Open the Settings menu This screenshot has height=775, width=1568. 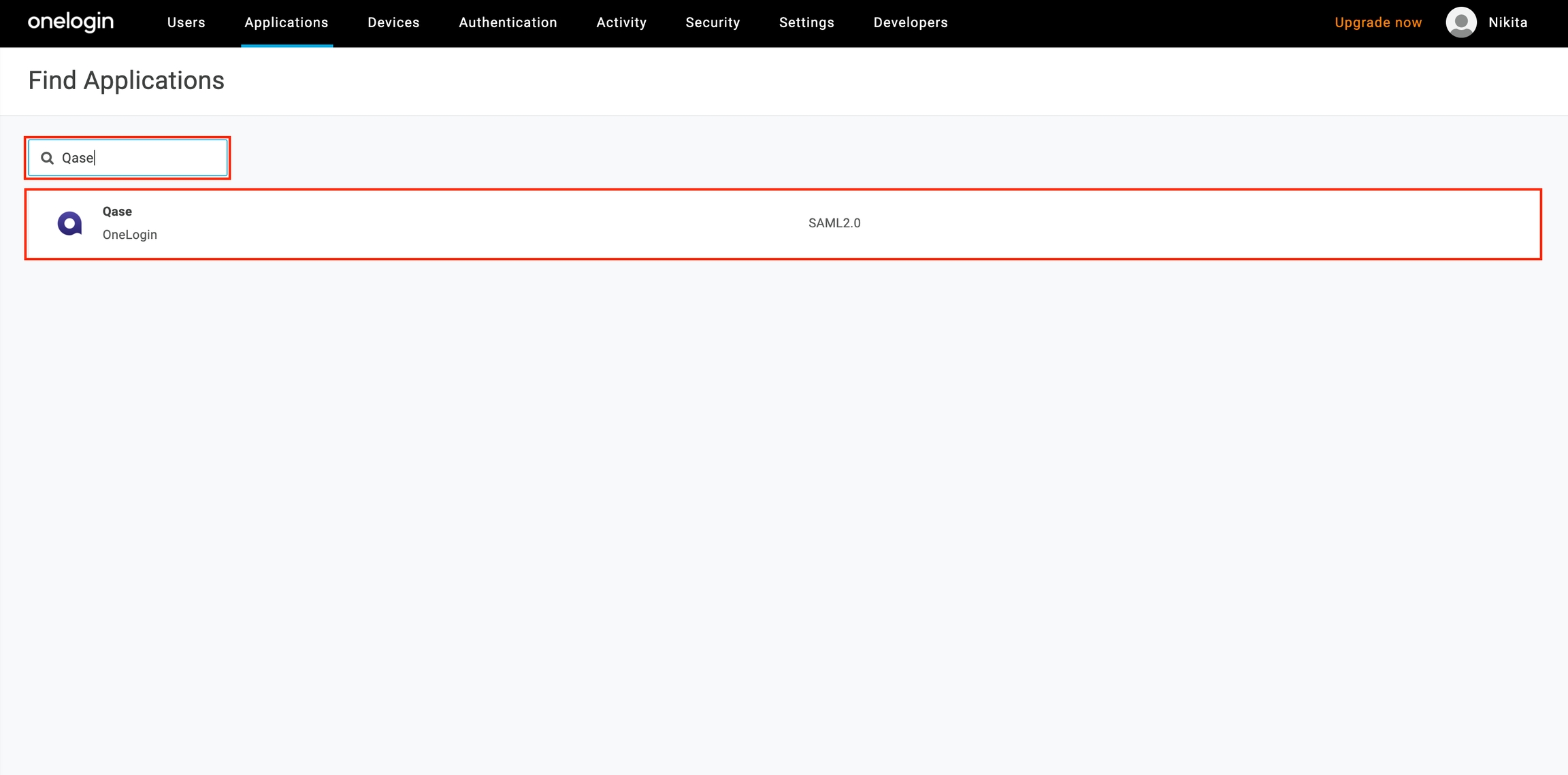(x=806, y=22)
